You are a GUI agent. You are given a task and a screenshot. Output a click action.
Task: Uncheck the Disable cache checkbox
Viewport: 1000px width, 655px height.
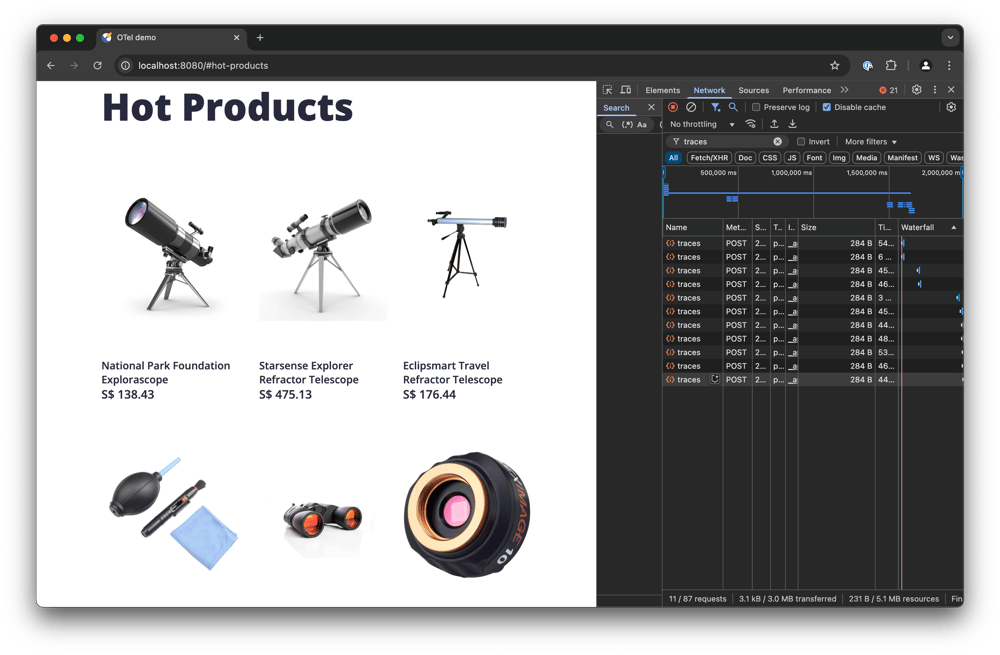click(x=827, y=107)
